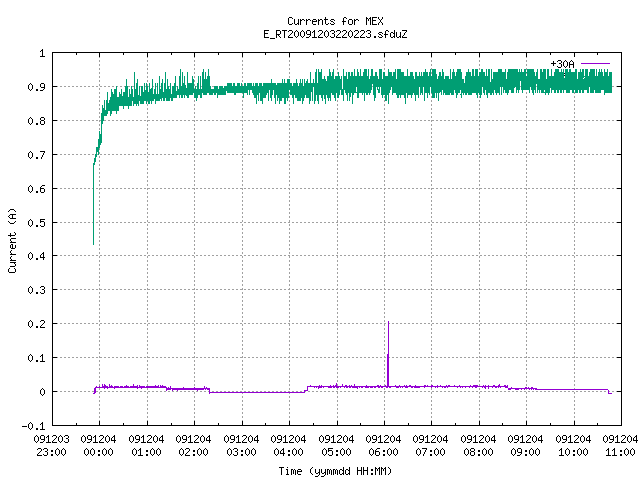Click the y-axis value -0.1
Screen dimensions: 640x480
click(x=33, y=426)
